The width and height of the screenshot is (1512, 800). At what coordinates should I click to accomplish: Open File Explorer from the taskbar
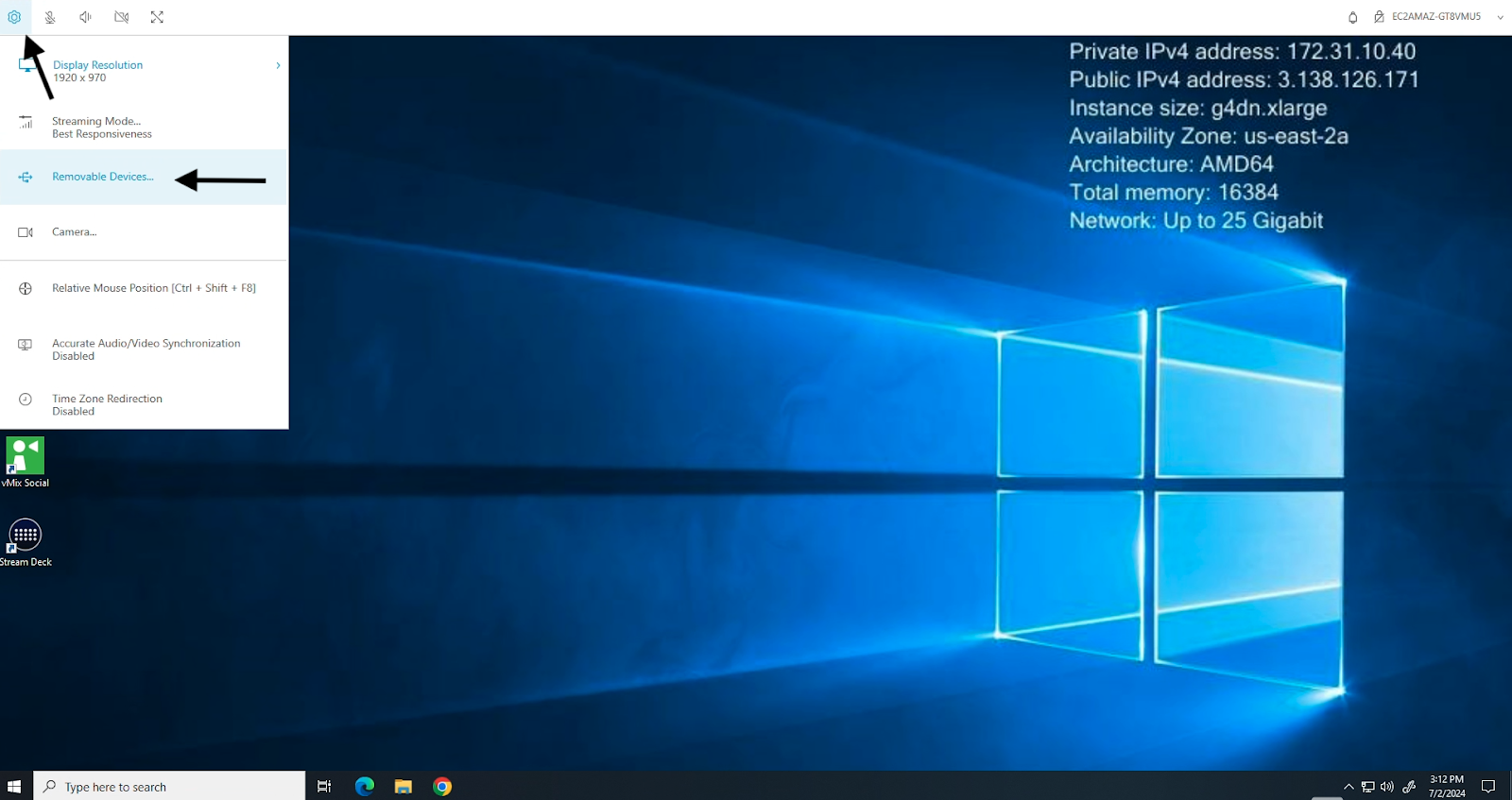click(404, 786)
